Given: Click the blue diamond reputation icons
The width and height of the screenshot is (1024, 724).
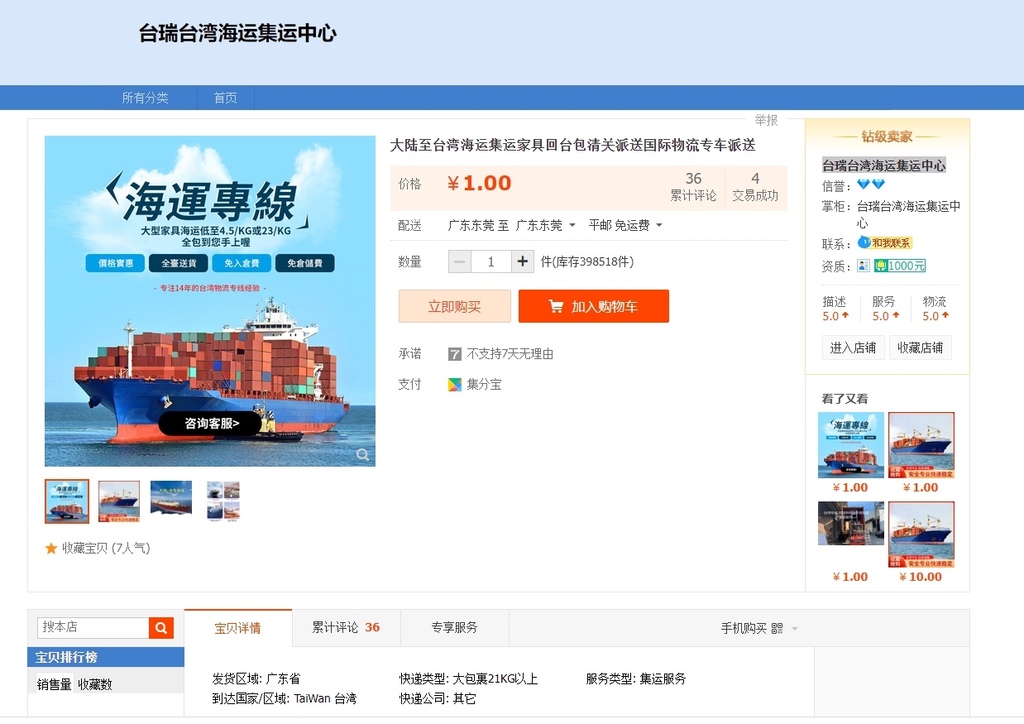Looking at the screenshot, I should coord(871,185).
